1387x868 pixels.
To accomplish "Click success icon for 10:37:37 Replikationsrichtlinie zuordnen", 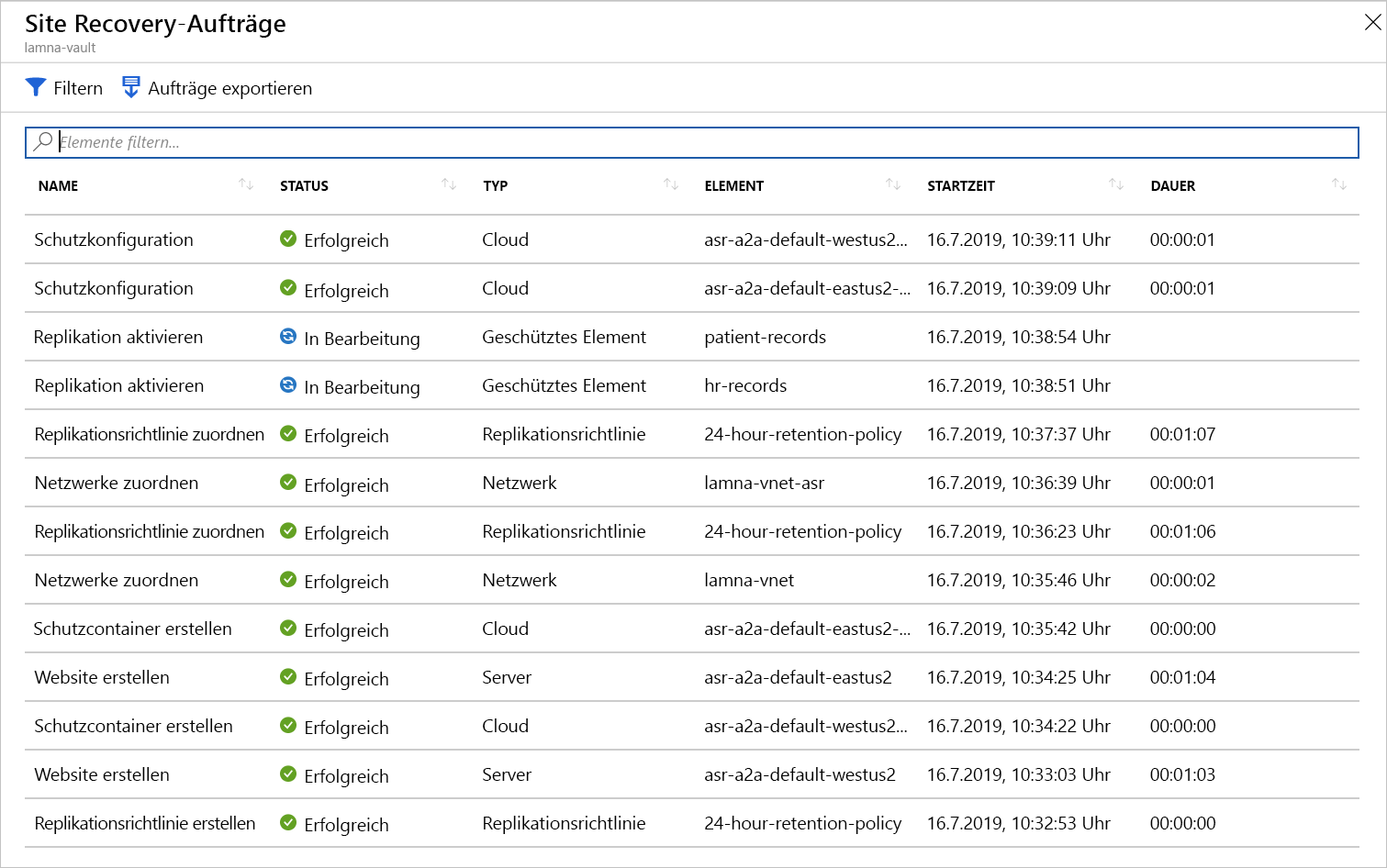I will [x=288, y=433].
